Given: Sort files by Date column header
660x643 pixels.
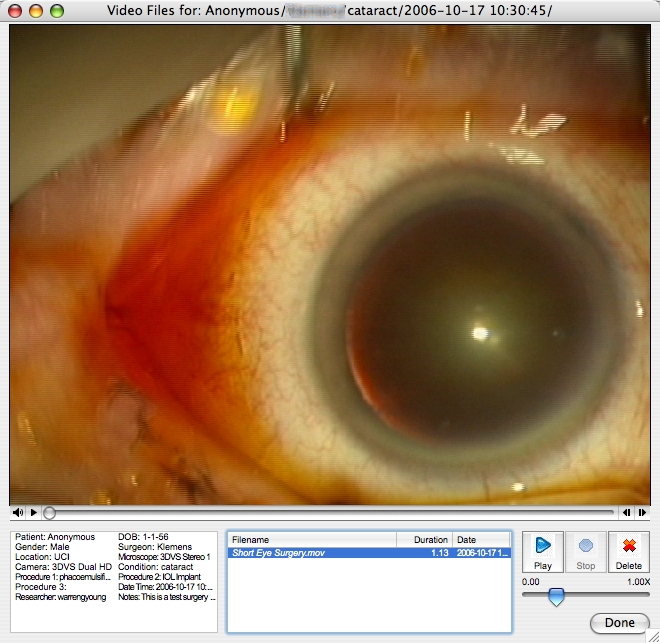Looking at the screenshot, I should (480, 539).
